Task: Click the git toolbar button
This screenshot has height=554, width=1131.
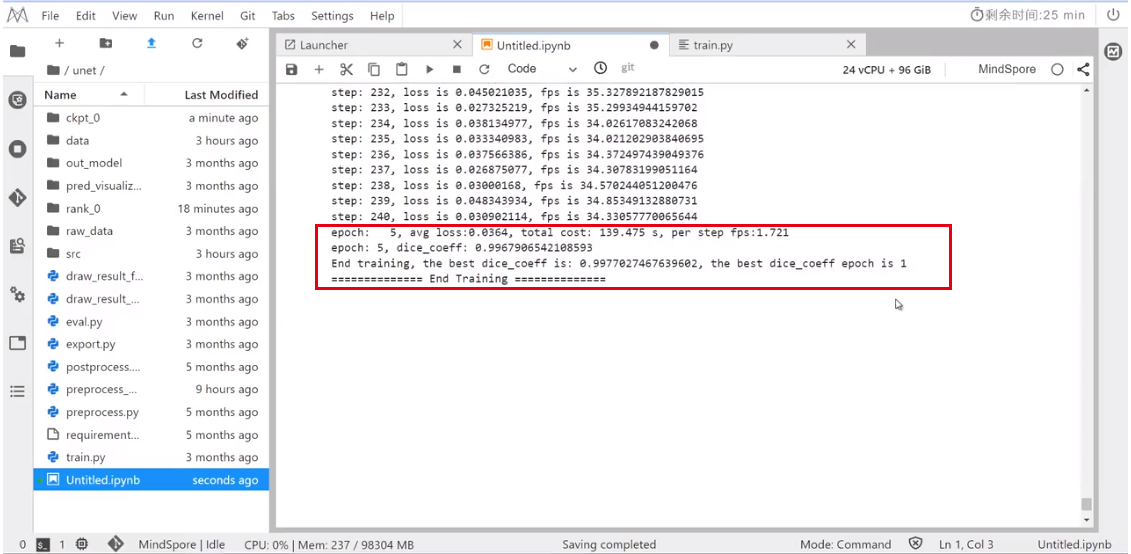Action: [x=628, y=68]
